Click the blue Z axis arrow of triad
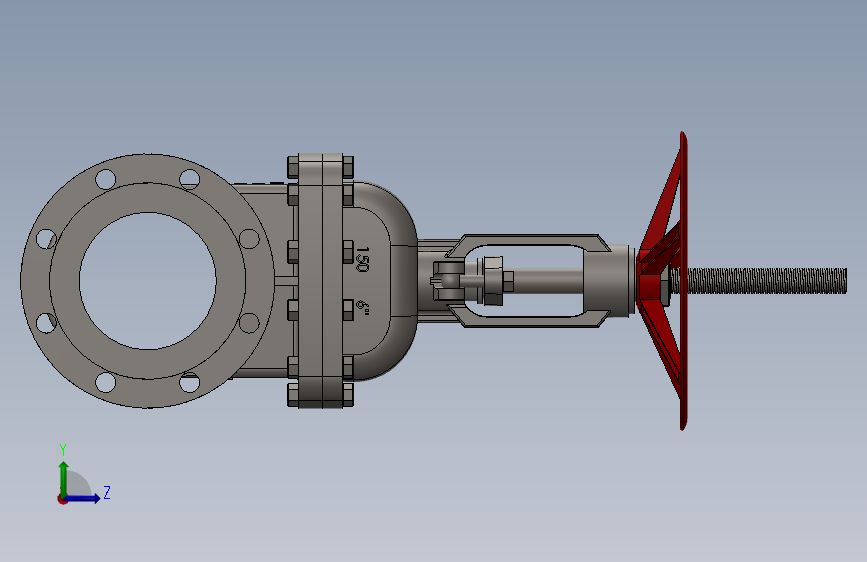This screenshot has width=867, height=562. pos(83,498)
